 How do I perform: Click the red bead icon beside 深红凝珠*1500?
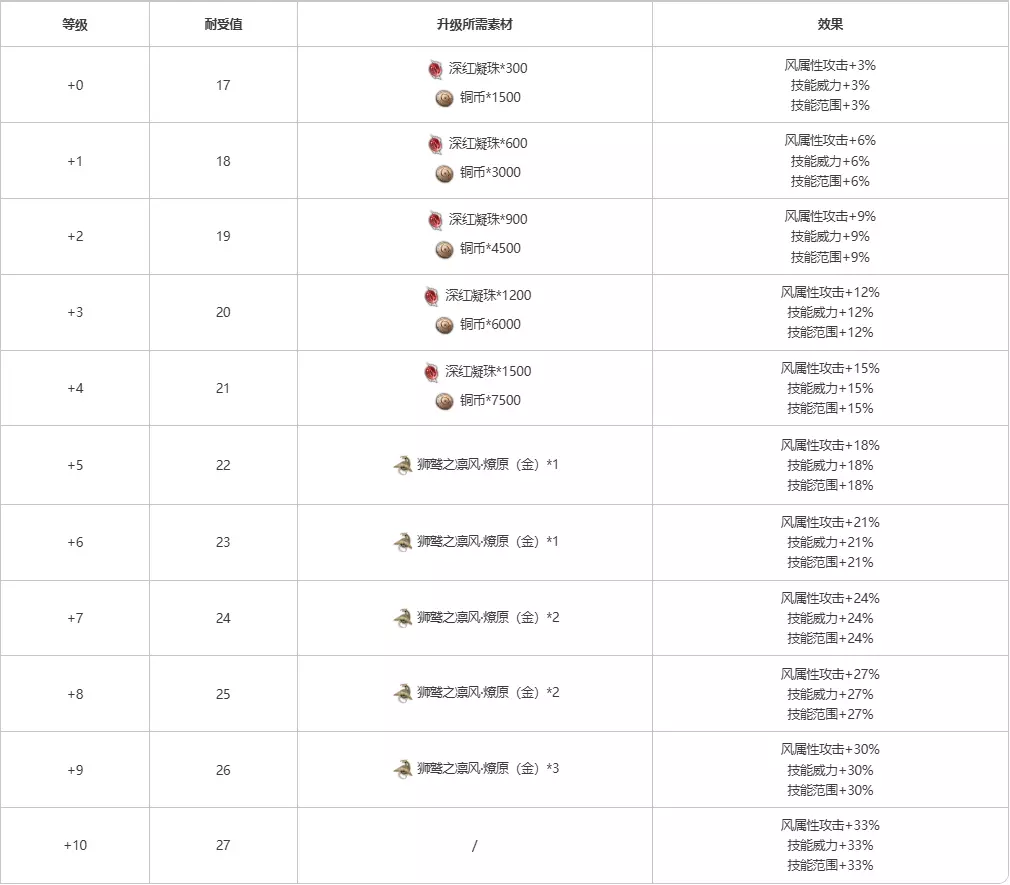pos(431,372)
